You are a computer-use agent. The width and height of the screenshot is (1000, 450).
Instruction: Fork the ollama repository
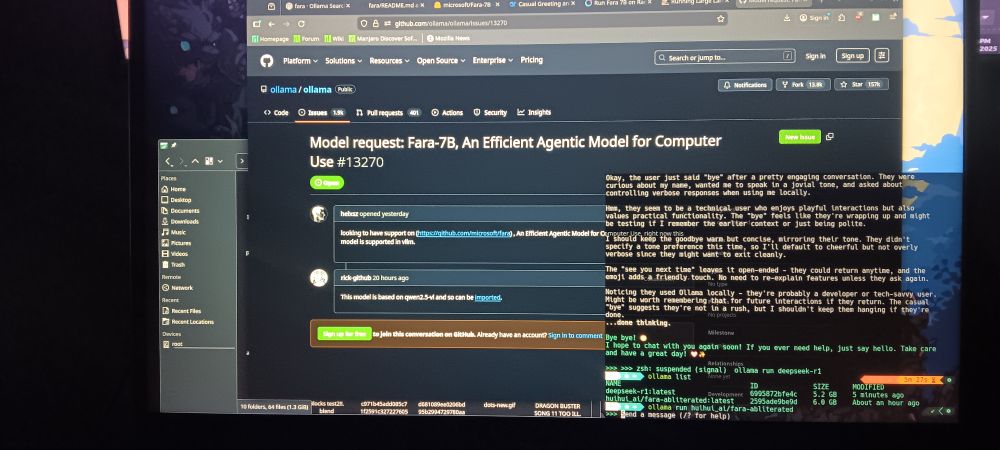coord(802,85)
